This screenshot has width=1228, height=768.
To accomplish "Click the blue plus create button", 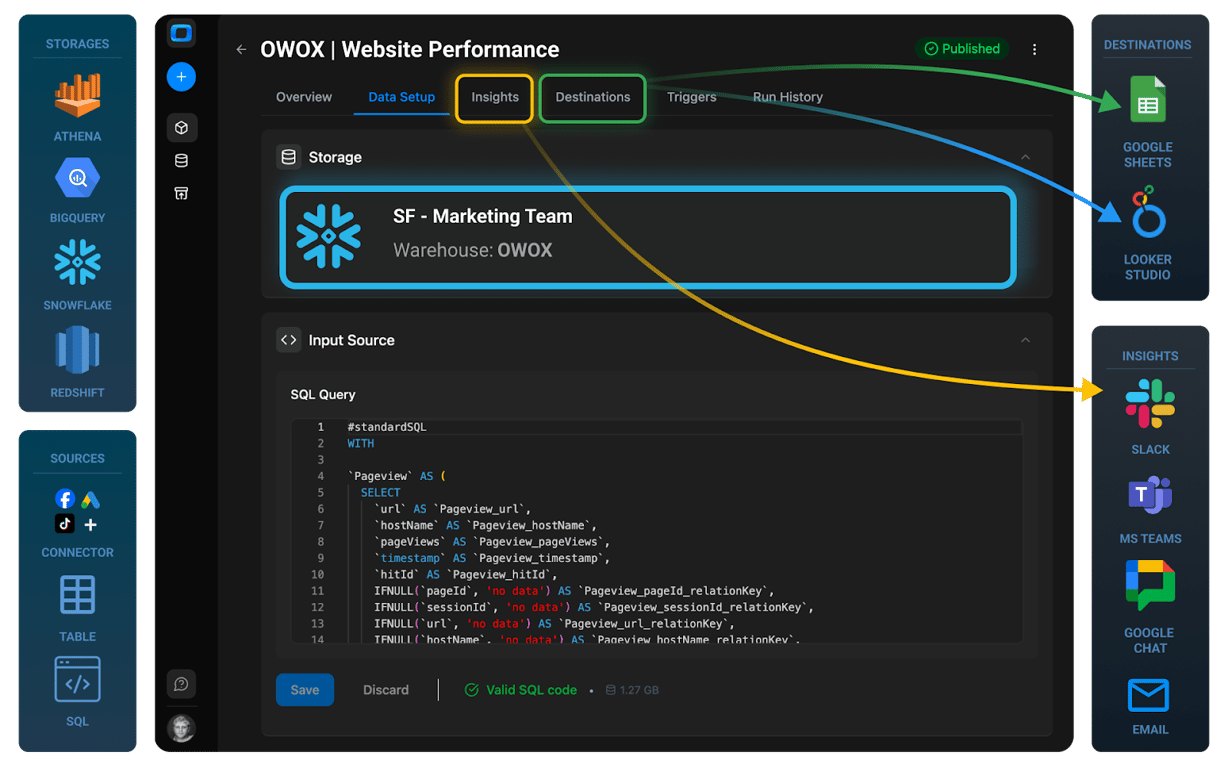I will 181,77.
